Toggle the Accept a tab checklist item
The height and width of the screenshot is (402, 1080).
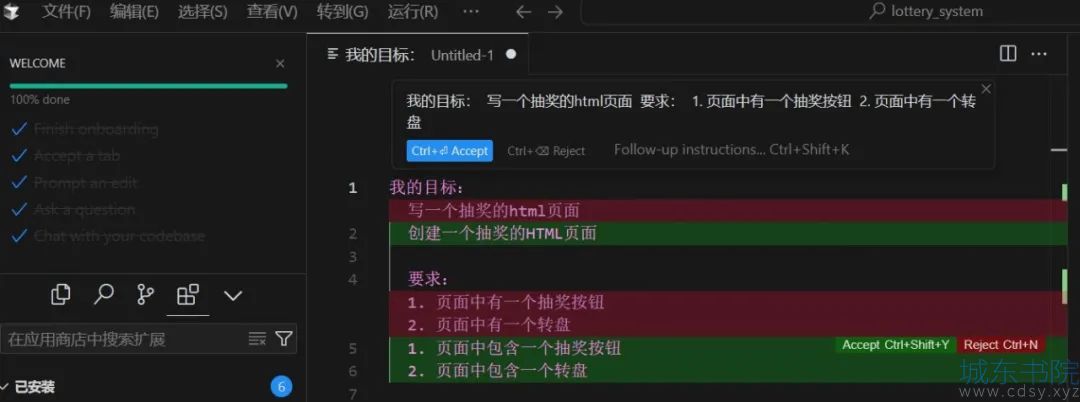pos(67,156)
